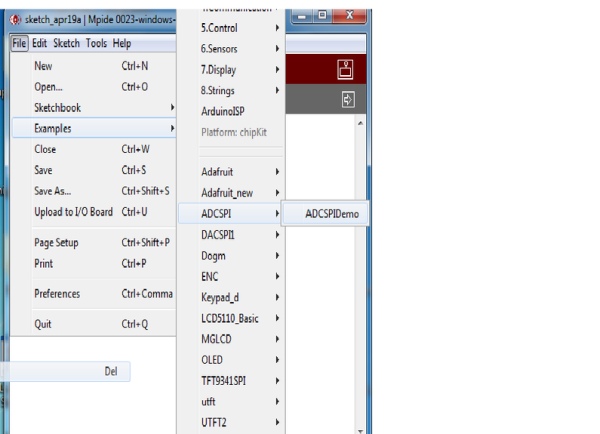Image resolution: width=600 pixels, height=434 pixels.
Task: Expand the ENC examples submenu
Action: (x=232, y=276)
